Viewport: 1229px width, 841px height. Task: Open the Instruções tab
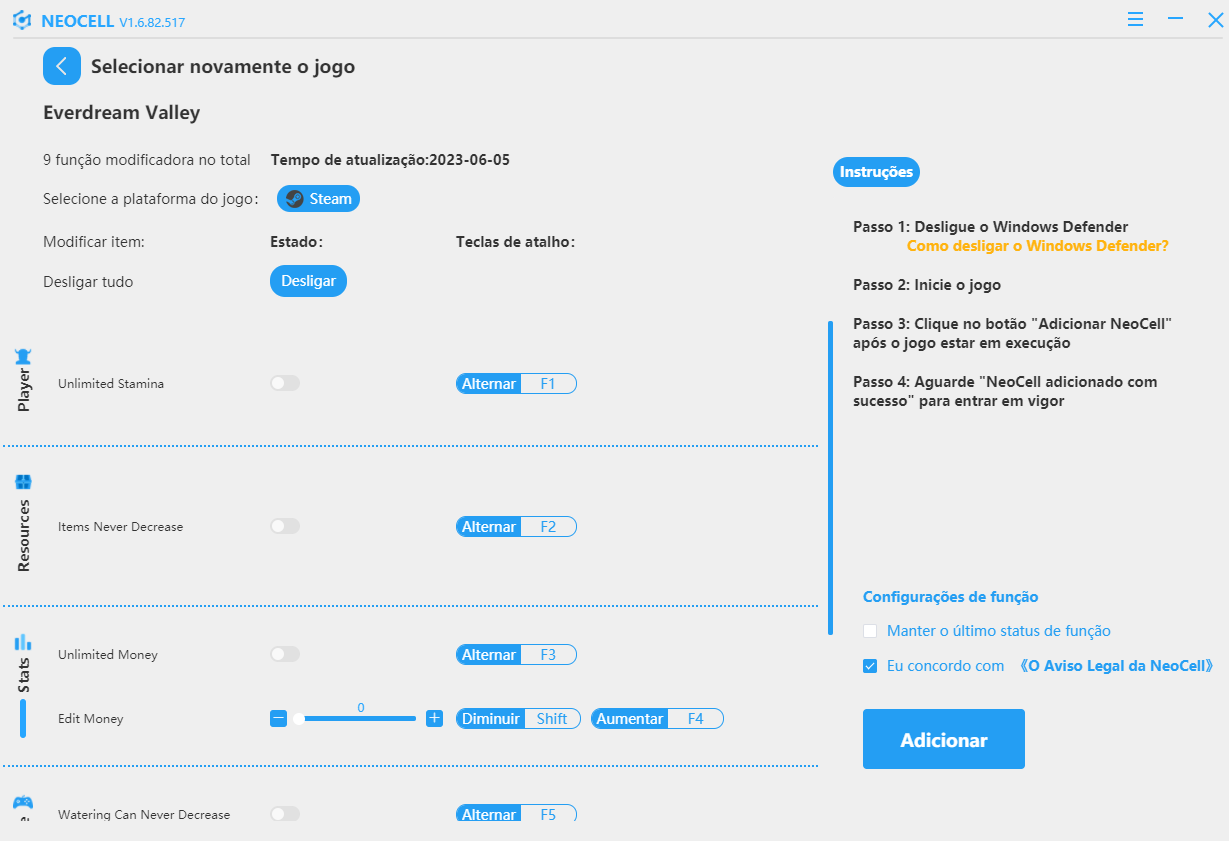tap(876, 172)
